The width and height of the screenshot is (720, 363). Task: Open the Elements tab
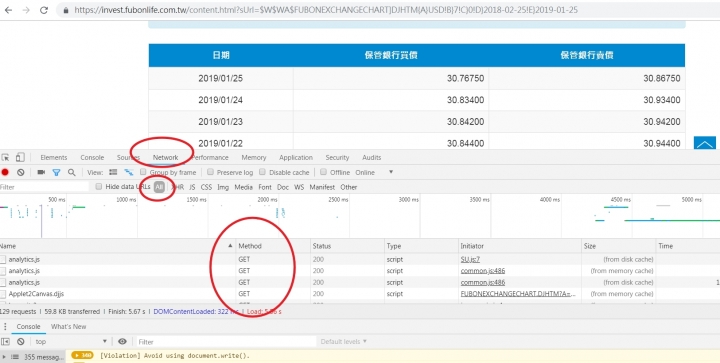(x=54, y=157)
